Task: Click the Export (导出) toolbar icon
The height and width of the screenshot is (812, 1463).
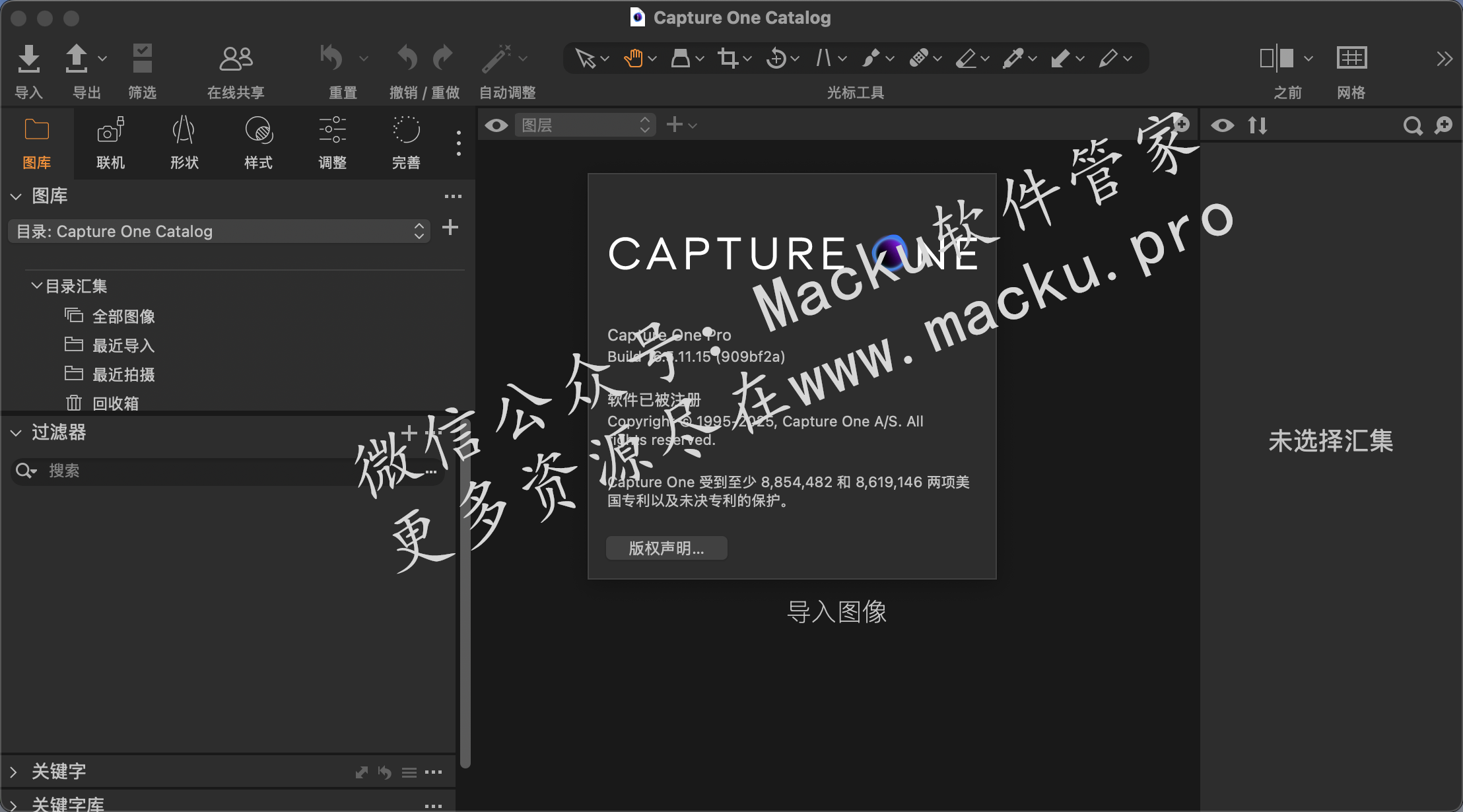Action: (x=77, y=58)
